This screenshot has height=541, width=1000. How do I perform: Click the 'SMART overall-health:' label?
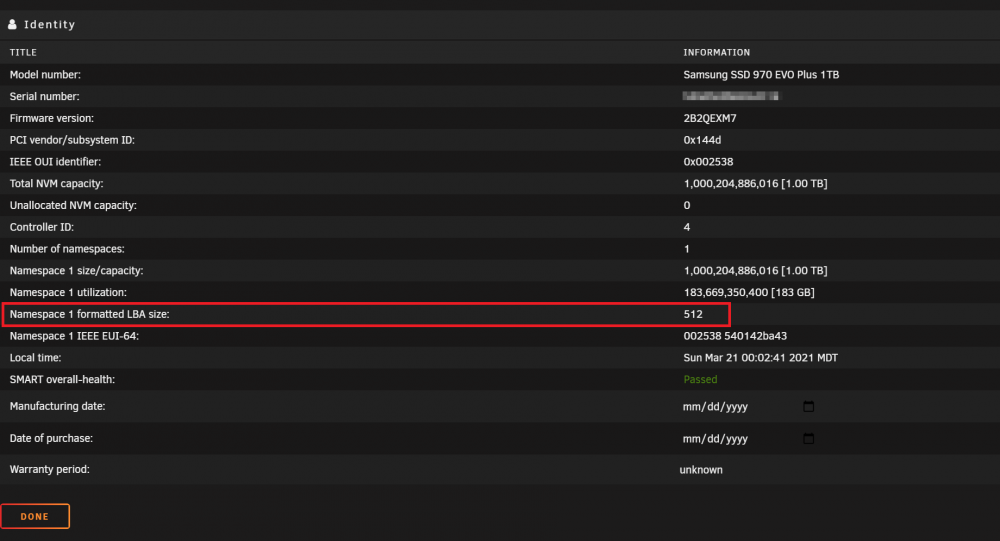[62, 379]
